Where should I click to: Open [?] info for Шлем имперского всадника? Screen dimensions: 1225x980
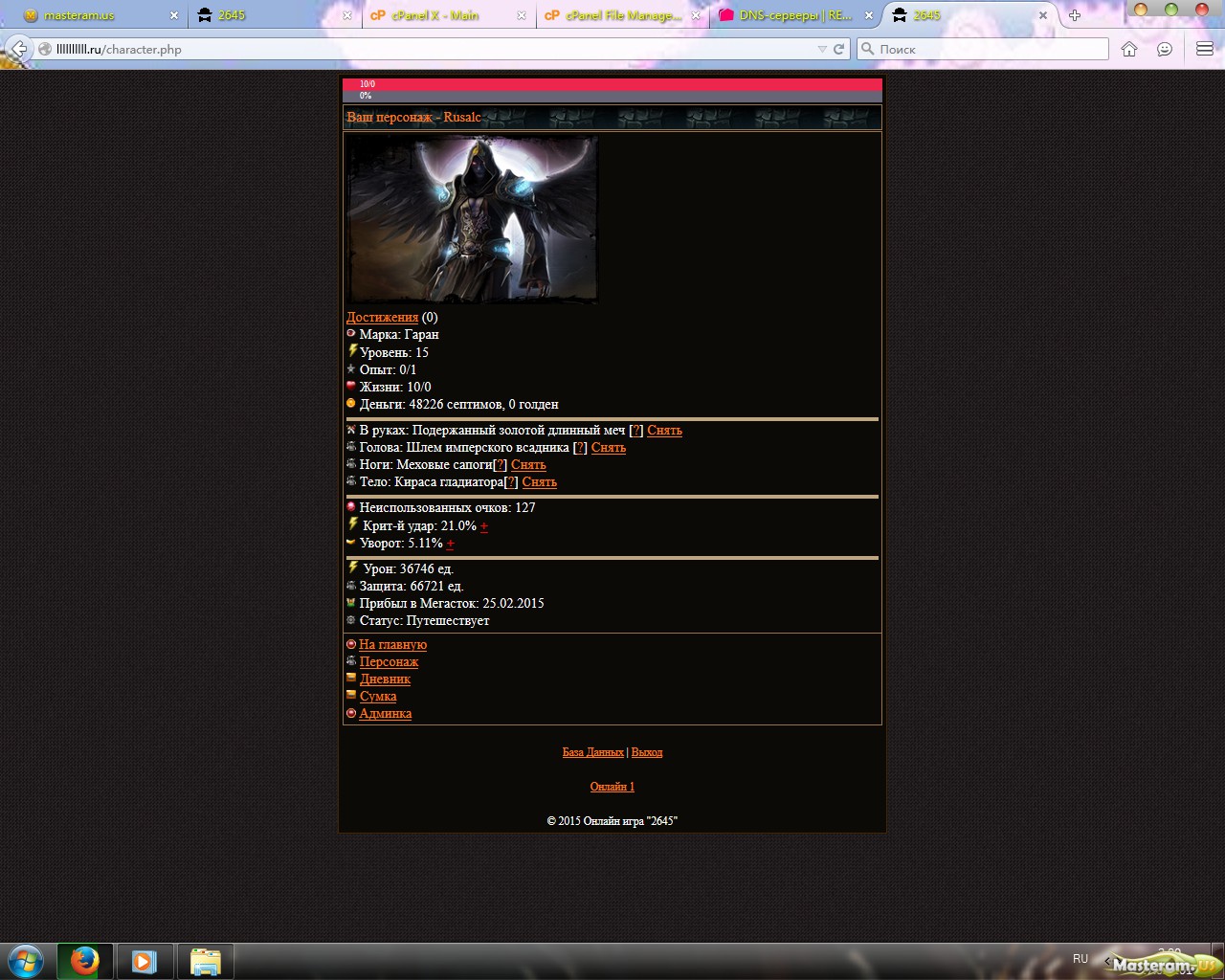(580, 448)
